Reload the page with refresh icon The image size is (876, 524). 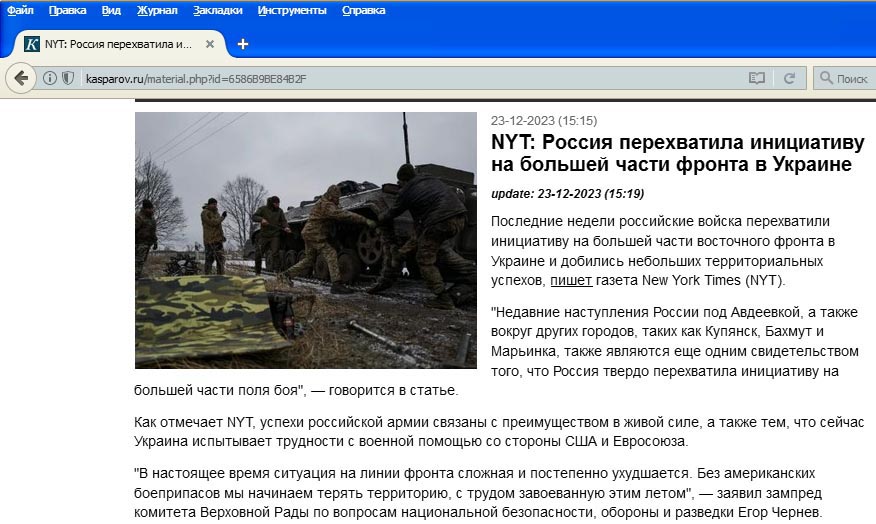click(x=789, y=78)
